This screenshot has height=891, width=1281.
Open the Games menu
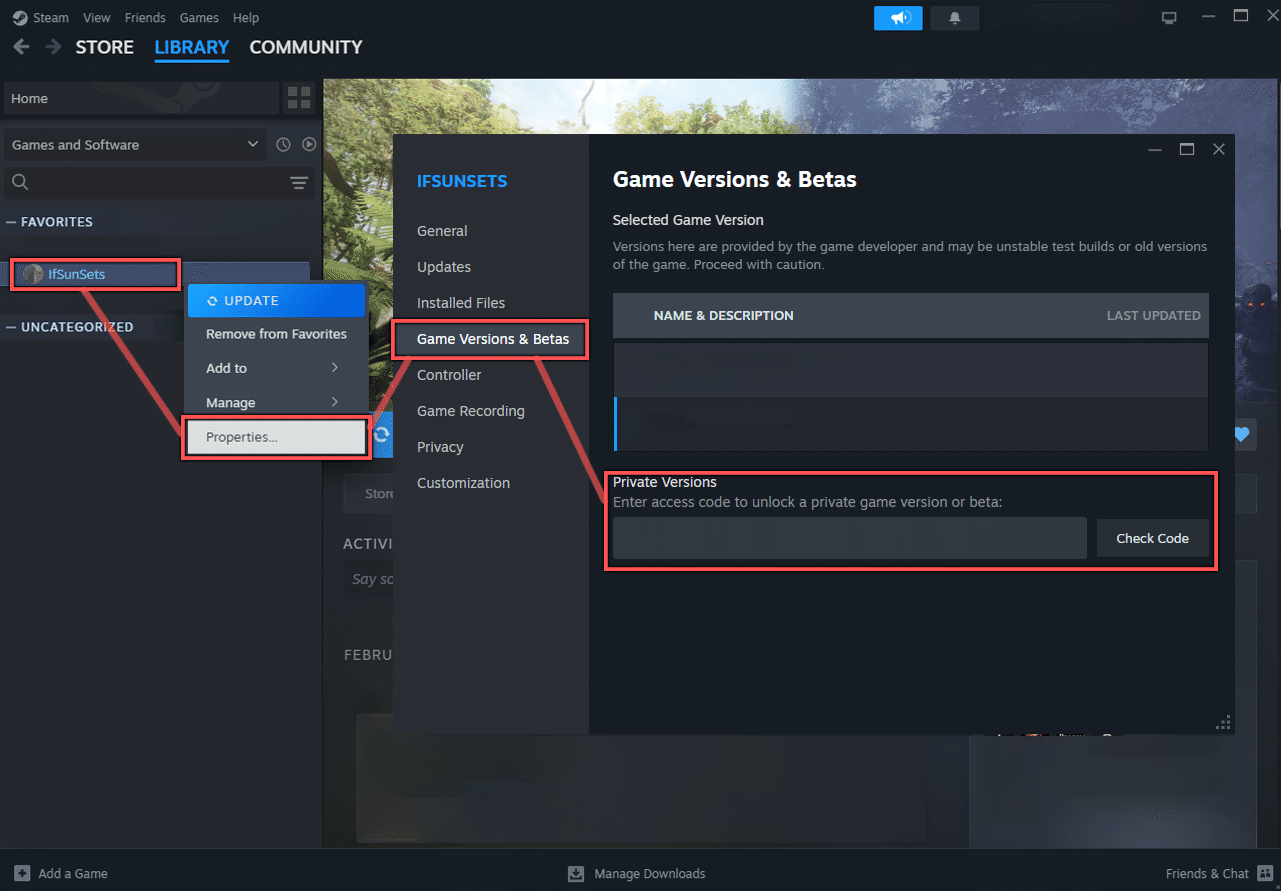199,18
